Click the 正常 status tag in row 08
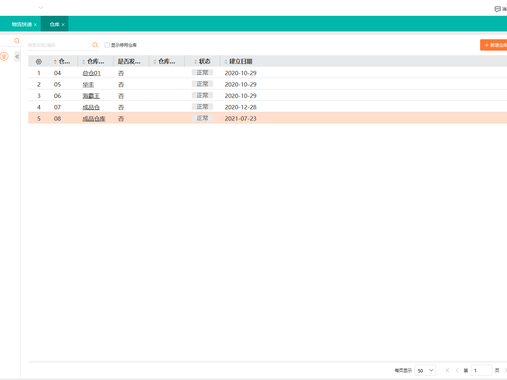This screenshot has width=507, height=380. point(202,118)
